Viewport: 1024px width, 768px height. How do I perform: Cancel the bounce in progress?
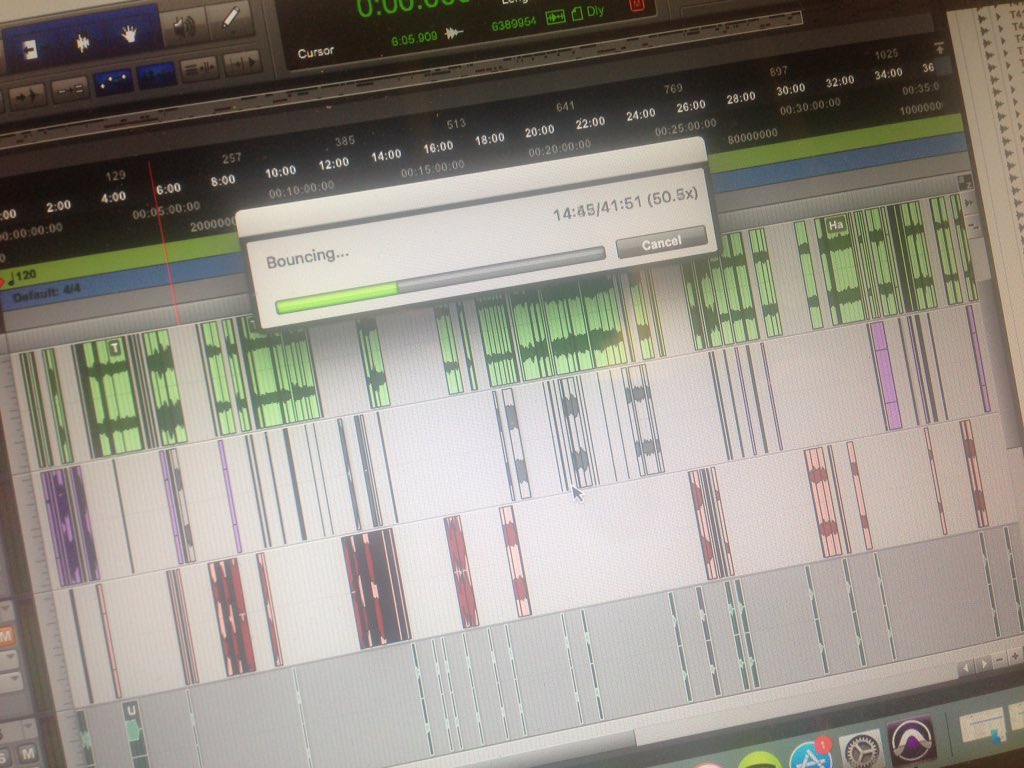pyautogui.click(x=661, y=242)
